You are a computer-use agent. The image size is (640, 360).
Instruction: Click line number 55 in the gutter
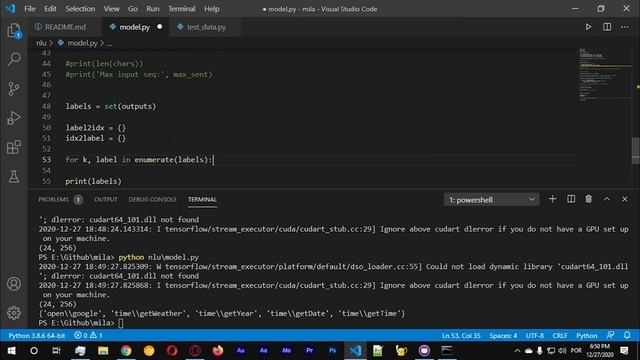(x=47, y=181)
